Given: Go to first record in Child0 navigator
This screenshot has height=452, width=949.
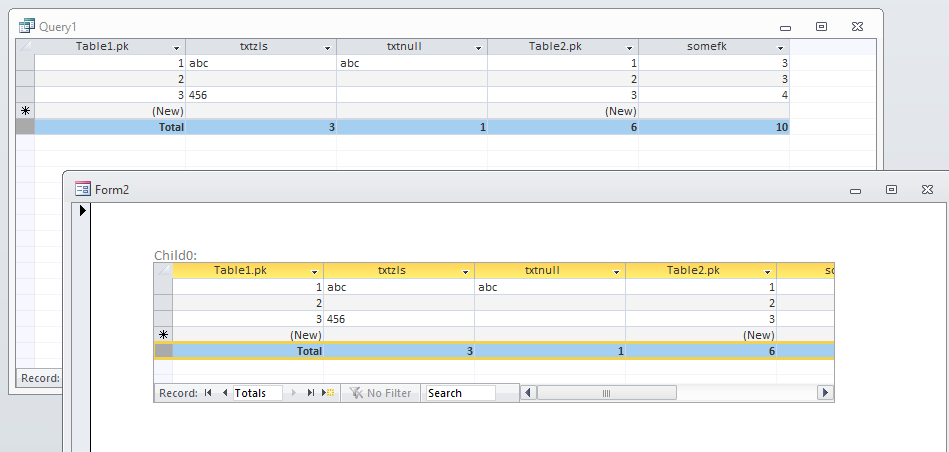Looking at the screenshot, I should 208,393.
